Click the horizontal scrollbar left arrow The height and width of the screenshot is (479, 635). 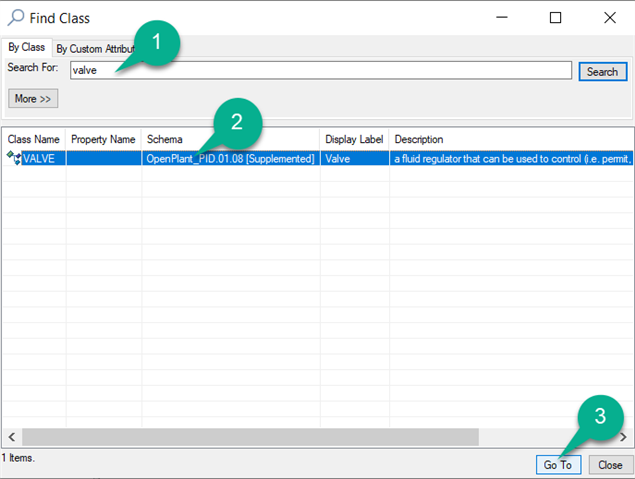pos(11,437)
